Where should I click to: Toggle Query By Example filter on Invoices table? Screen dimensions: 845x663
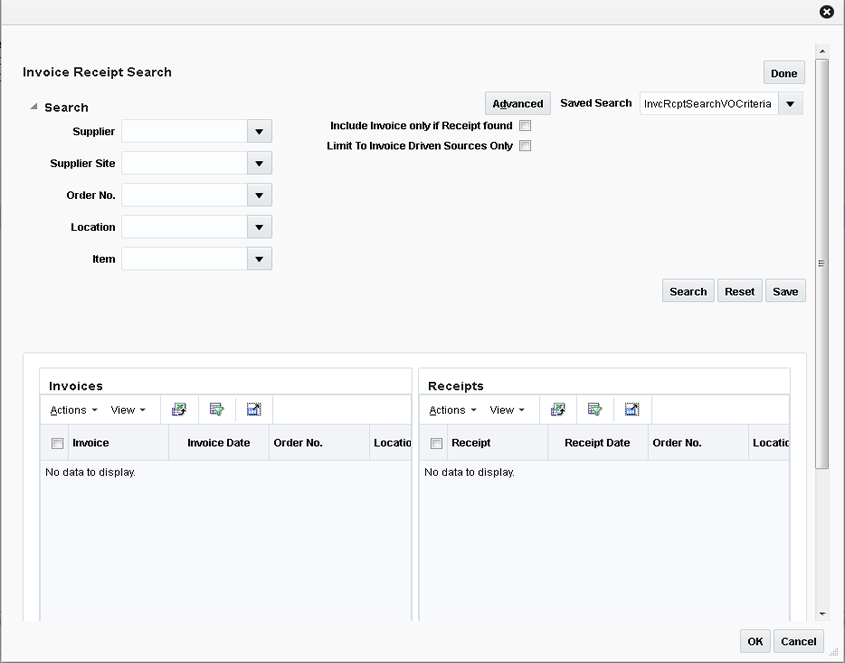coord(217,409)
